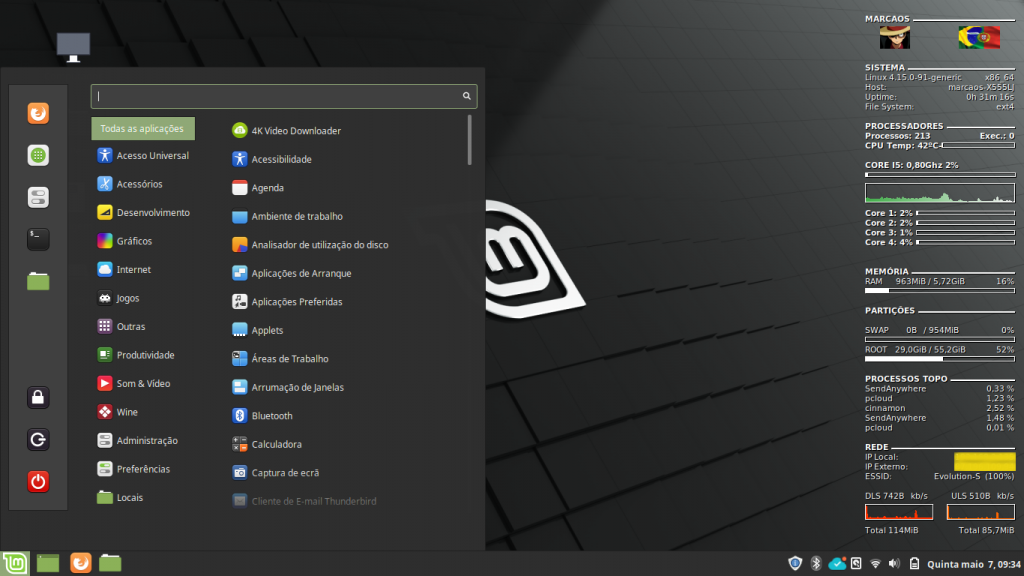Open Aplicações de Arranque
This screenshot has width=1024, height=576.
coord(292,274)
